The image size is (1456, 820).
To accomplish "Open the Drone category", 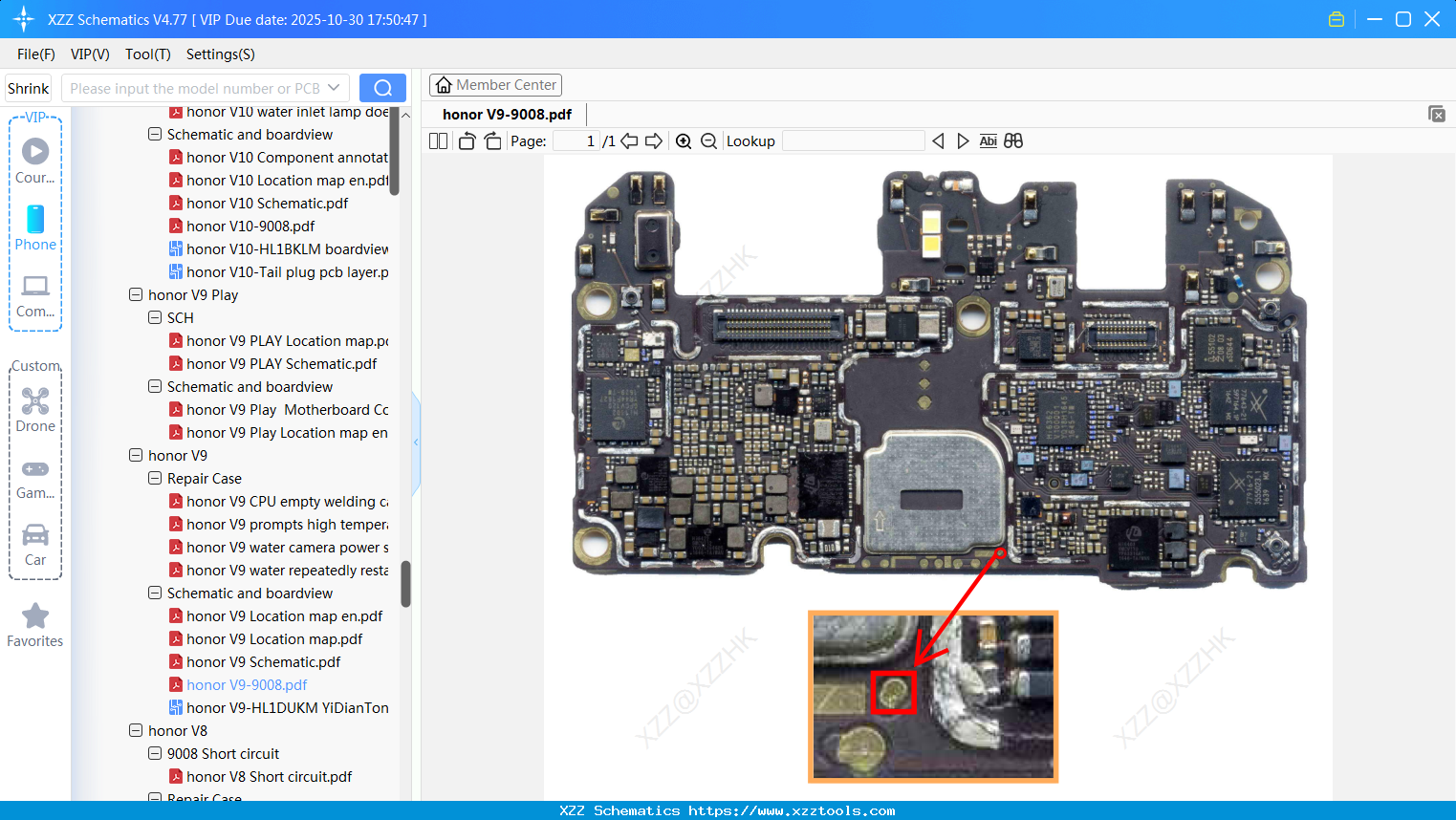I will tap(35, 410).
